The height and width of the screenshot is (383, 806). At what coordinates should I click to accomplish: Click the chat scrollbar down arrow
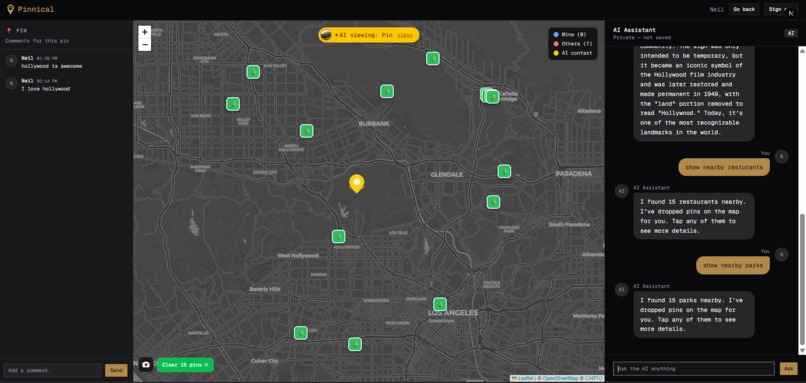click(802, 350)
